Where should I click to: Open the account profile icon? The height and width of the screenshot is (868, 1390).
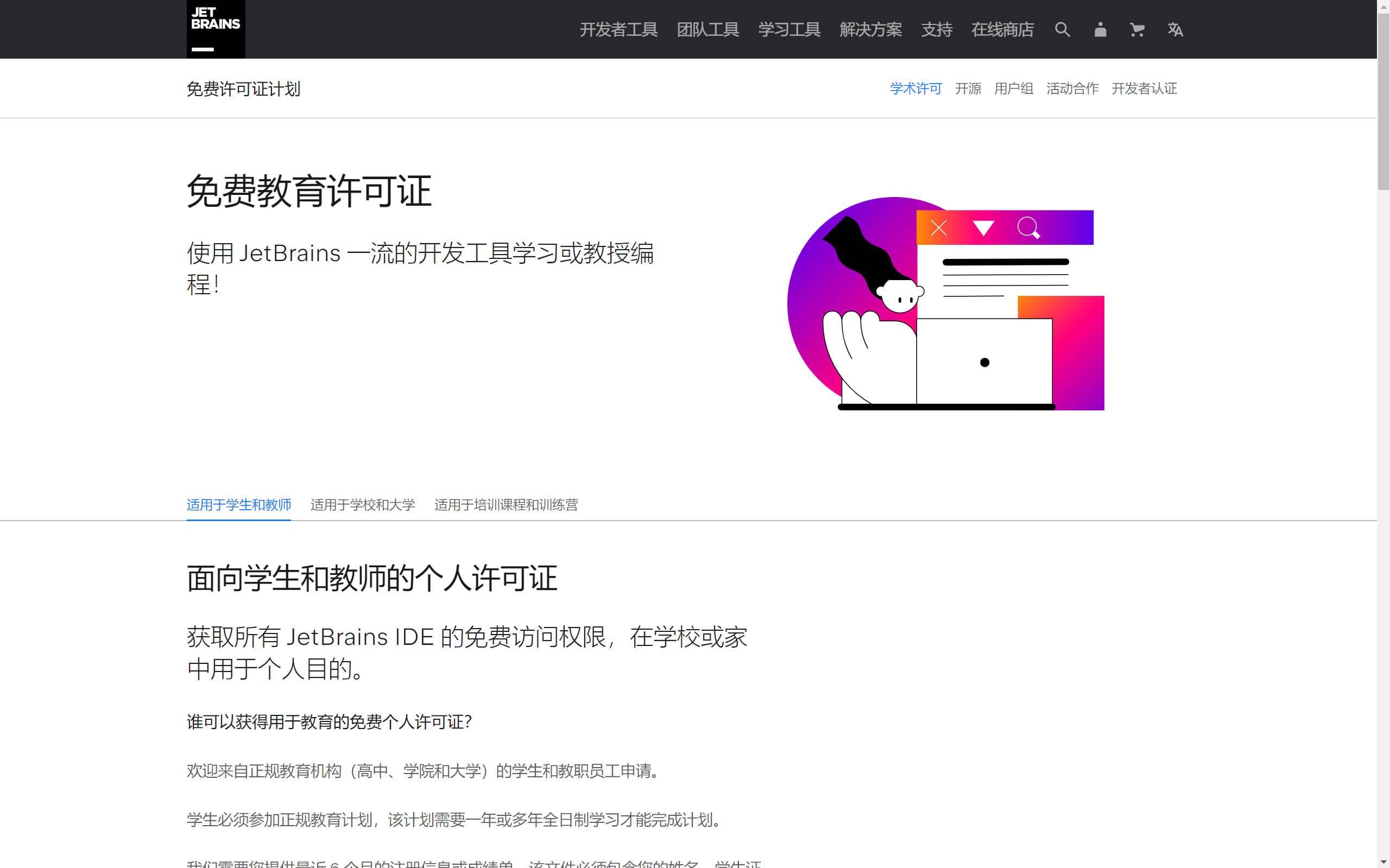1100,29
